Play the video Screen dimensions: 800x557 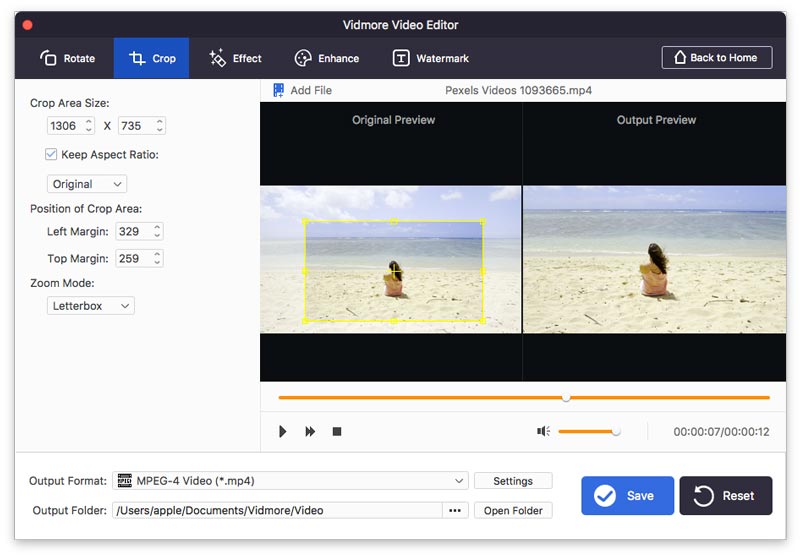[282, 432]
